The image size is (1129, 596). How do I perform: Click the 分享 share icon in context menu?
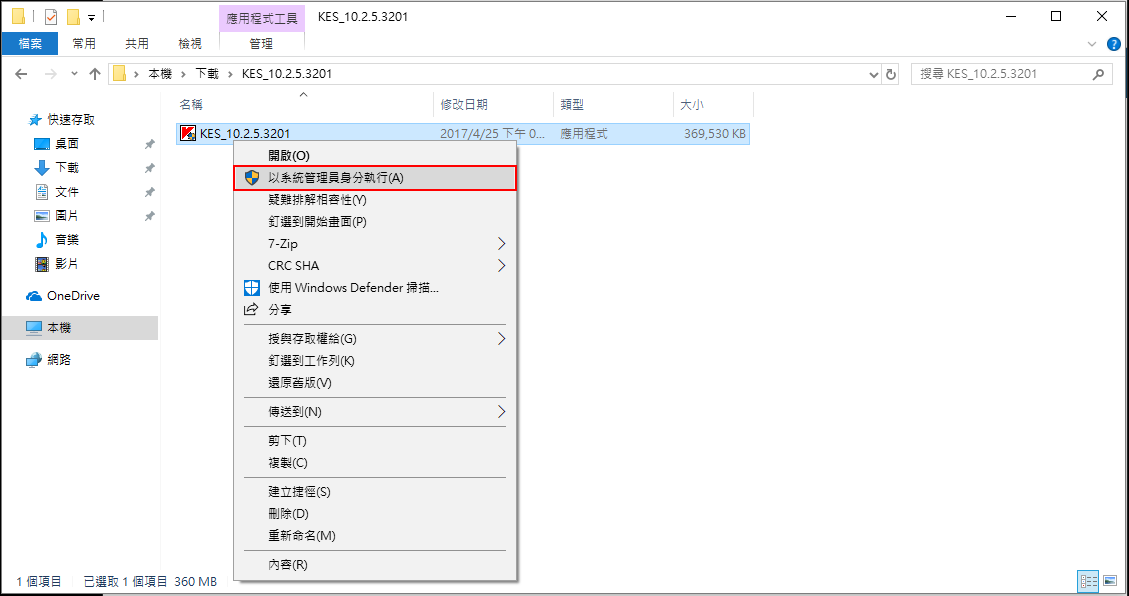tap(252, 310)
